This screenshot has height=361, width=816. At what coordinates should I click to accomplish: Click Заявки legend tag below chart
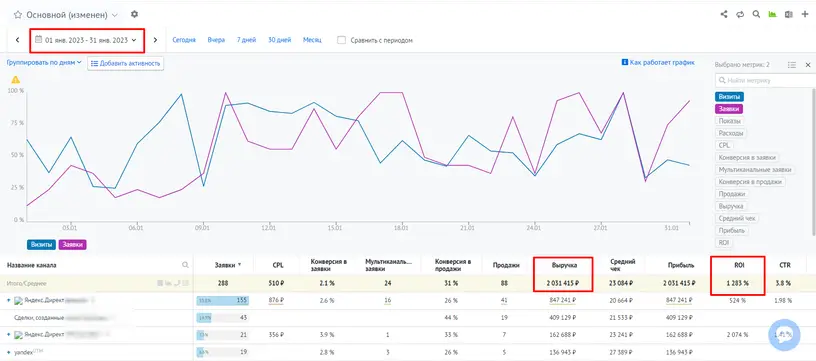[72, 245]
